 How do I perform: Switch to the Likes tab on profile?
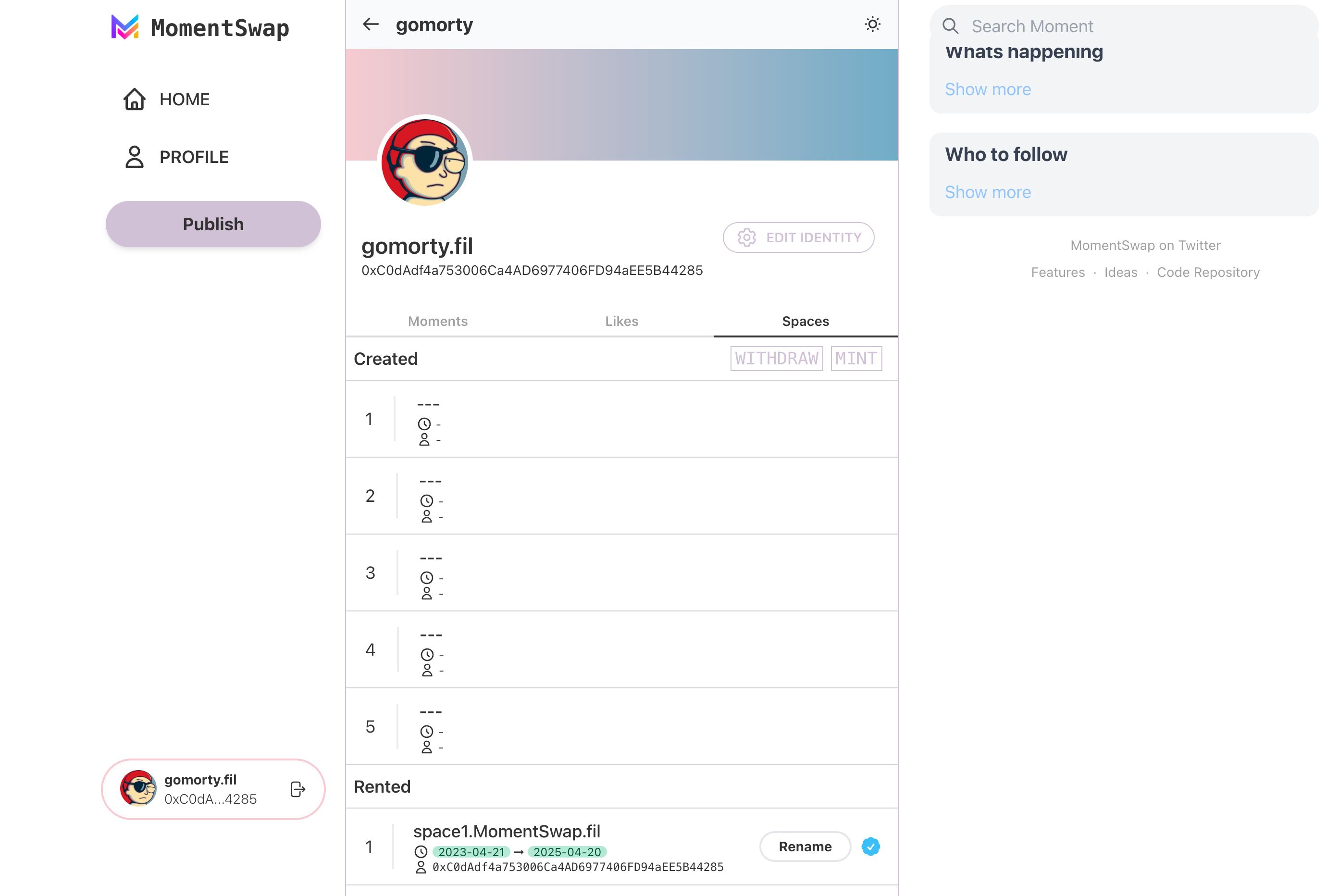click(x=621, y=321)
